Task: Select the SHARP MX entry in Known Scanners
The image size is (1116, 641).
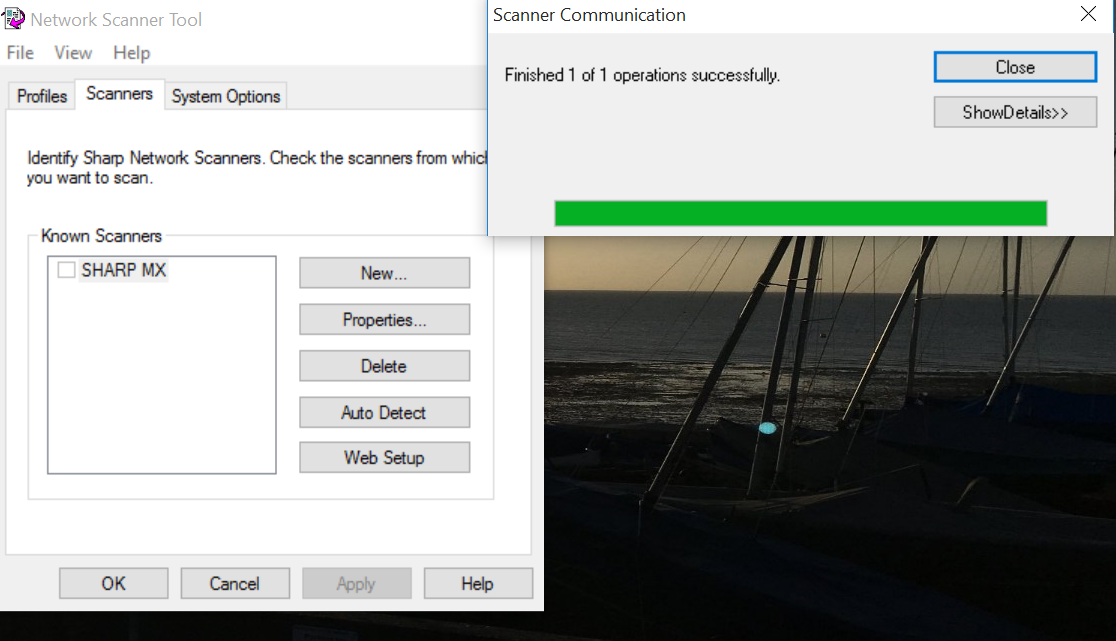Action: click(x=124, y=270)
